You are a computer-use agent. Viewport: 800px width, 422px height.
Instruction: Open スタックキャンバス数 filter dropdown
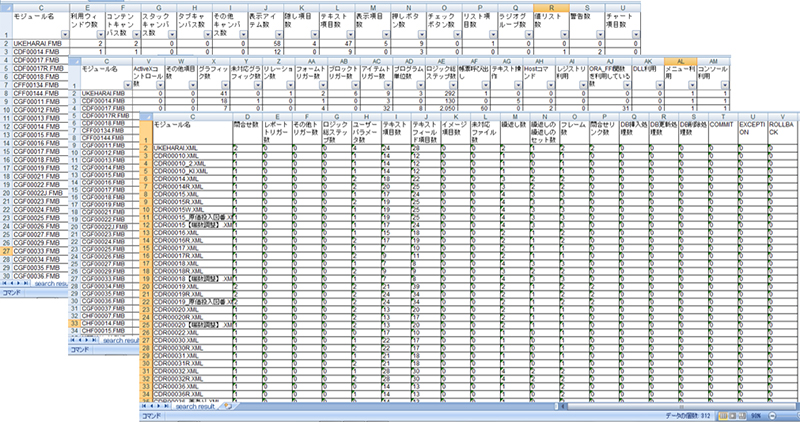(172, 35)
